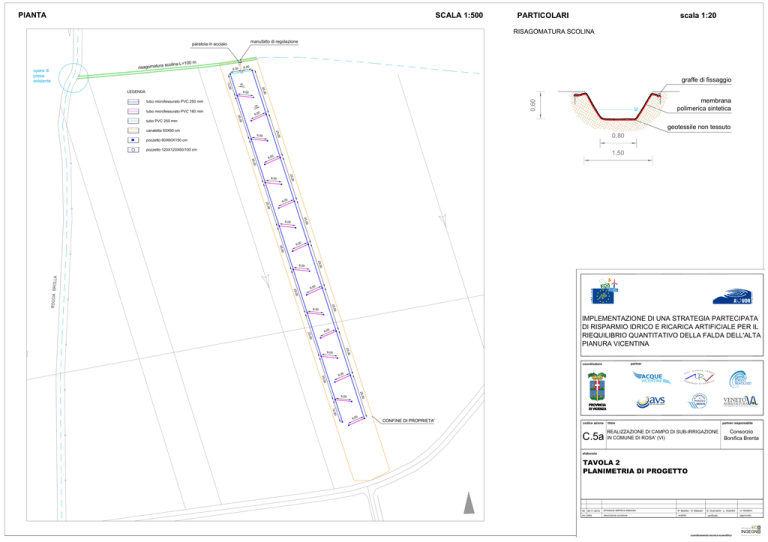
Task: Click the pozzetto 60X60X100 legend symbol
Action: 133,141
